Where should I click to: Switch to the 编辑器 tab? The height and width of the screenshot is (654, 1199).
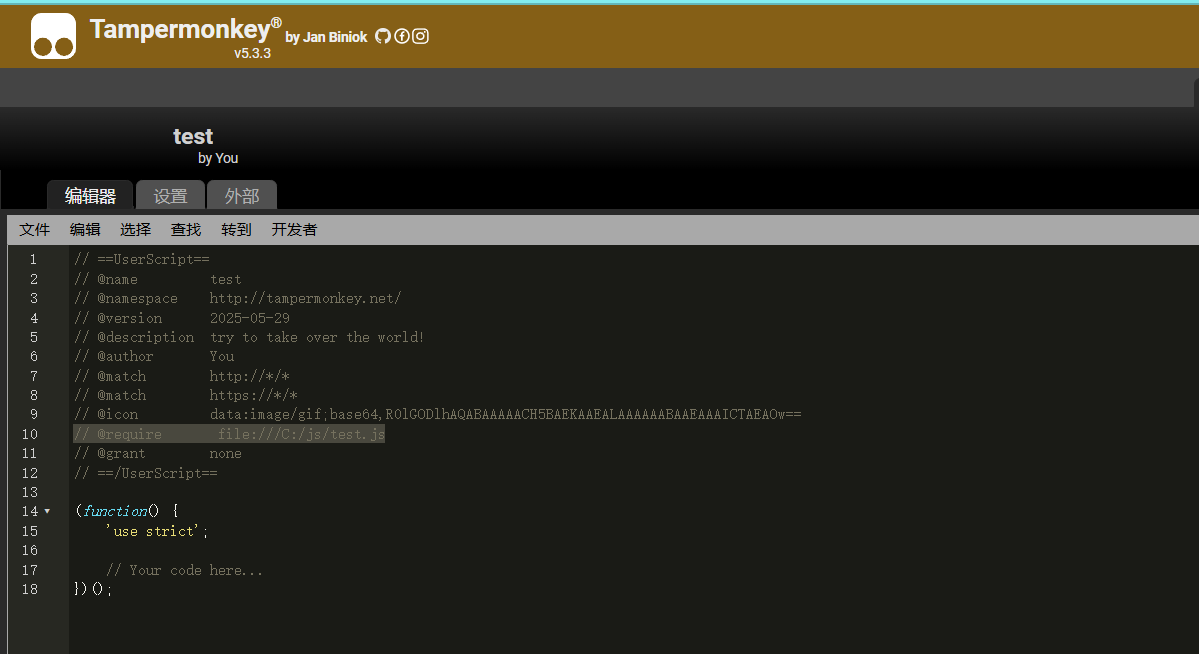[90, 196]
